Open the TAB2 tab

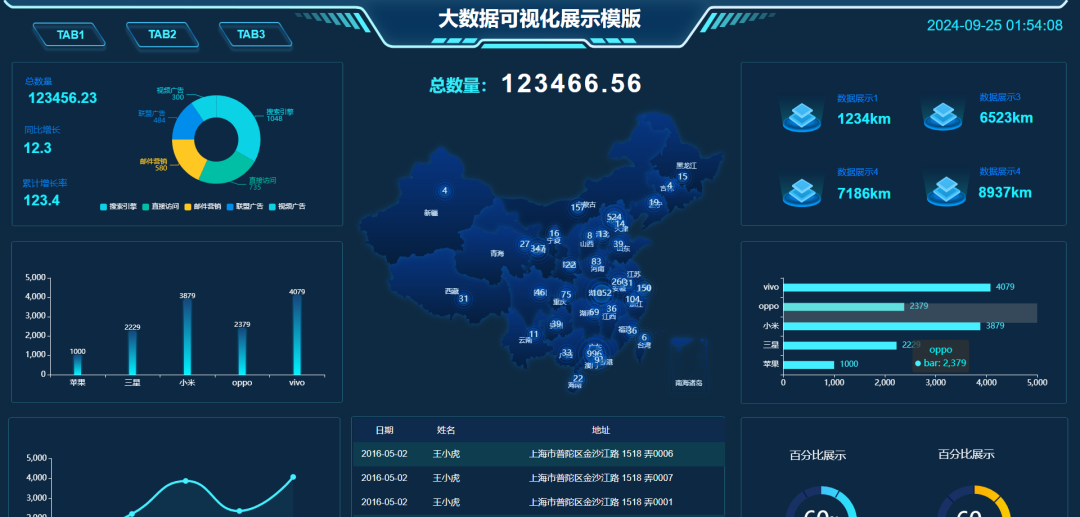162,35
